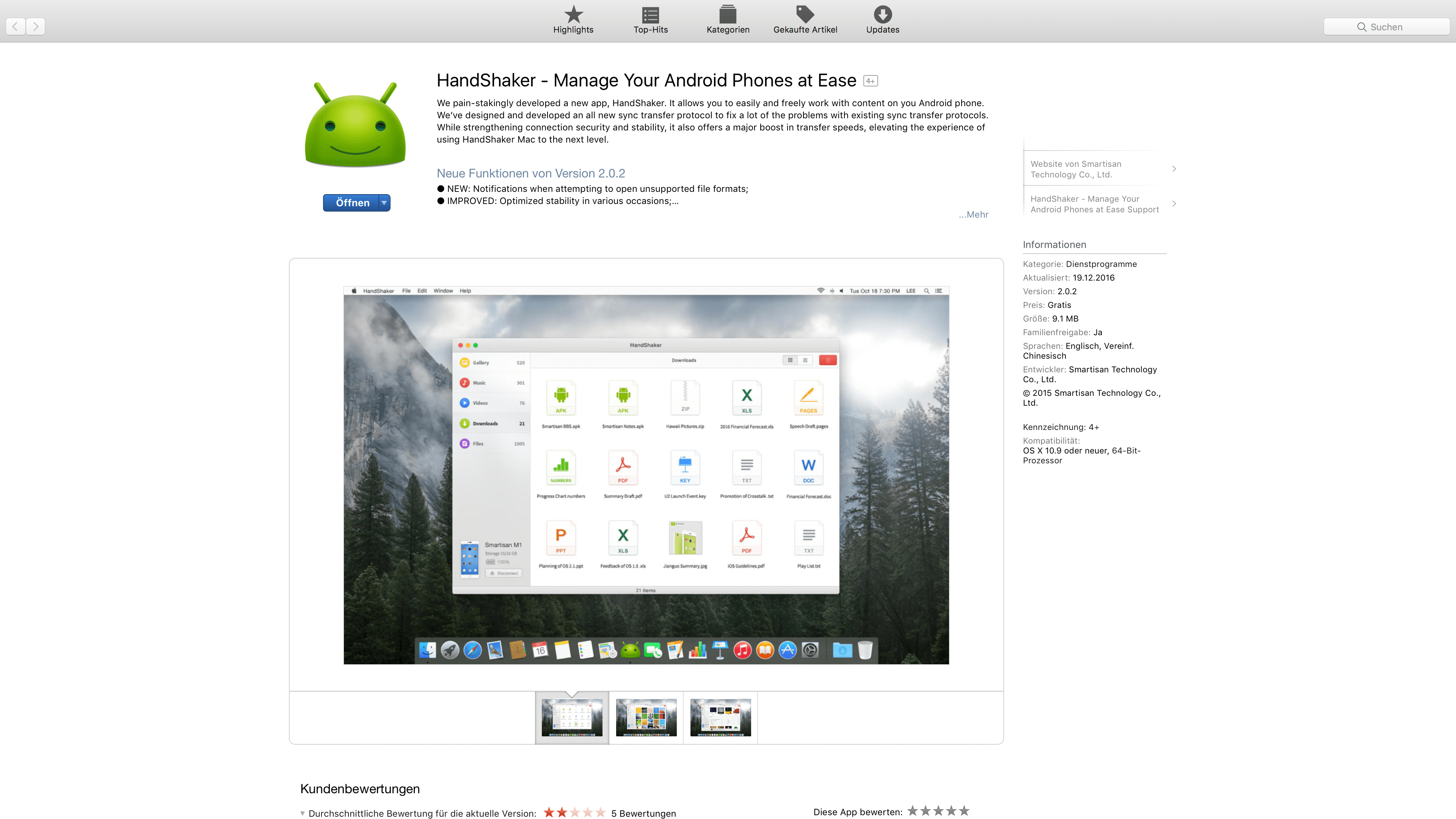Click the large screenshot preview image
The image size is (1456, 819).
(646, 475)
